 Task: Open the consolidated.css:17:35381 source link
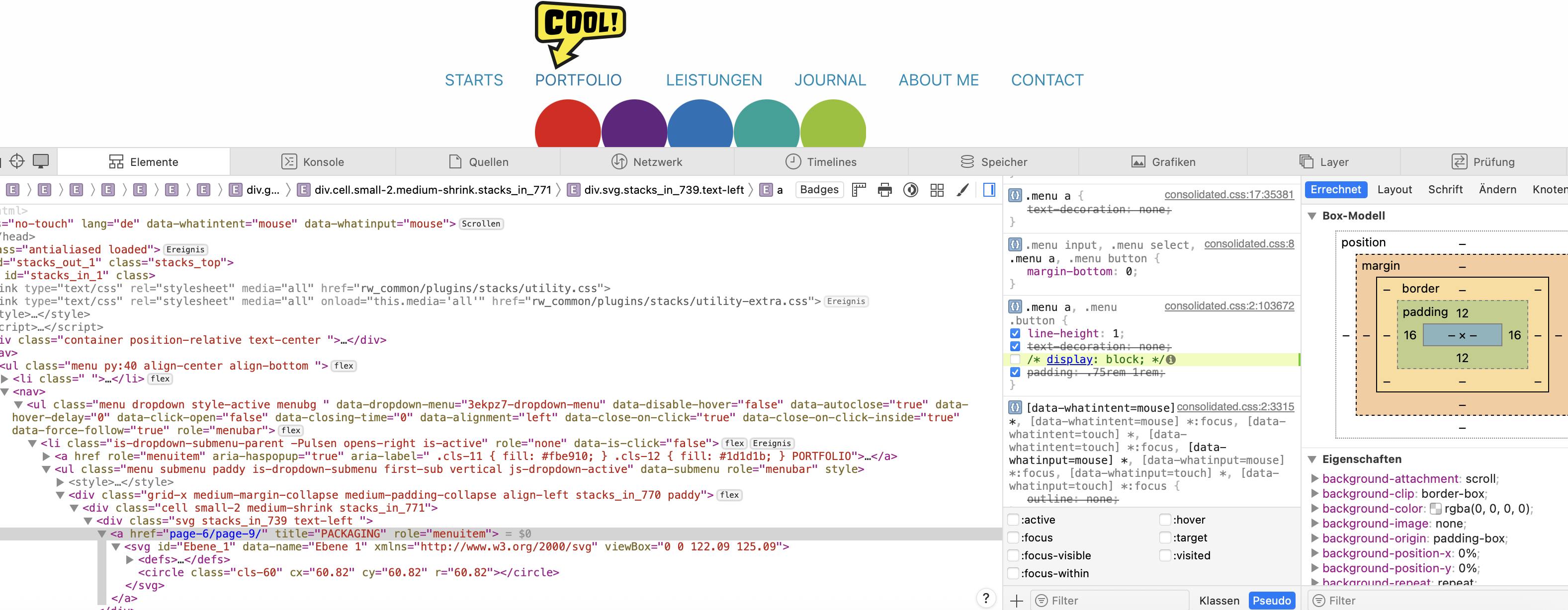(x=1228, y=195)
